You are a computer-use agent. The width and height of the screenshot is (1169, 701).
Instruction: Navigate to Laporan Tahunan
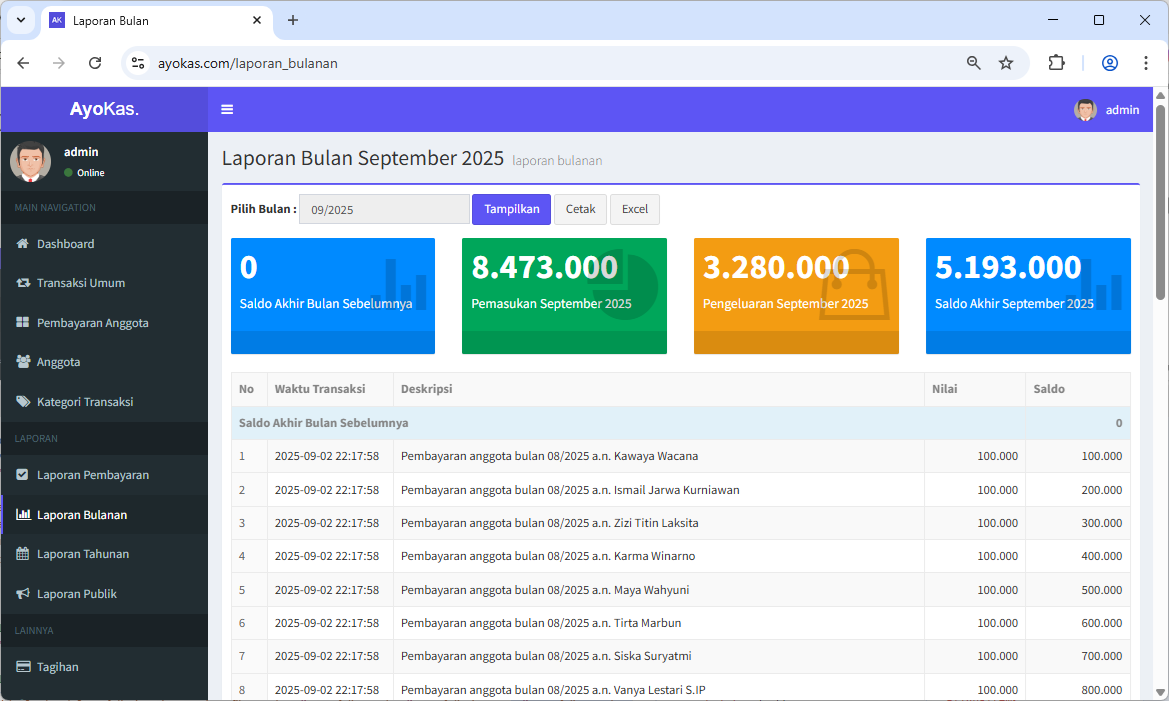(x=82, y=554)
